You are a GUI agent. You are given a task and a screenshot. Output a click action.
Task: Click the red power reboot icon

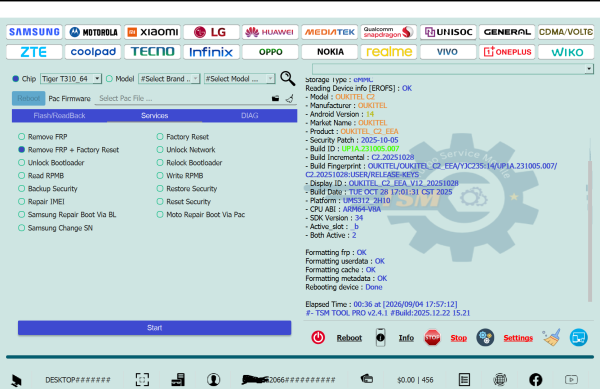click(318, 337)
